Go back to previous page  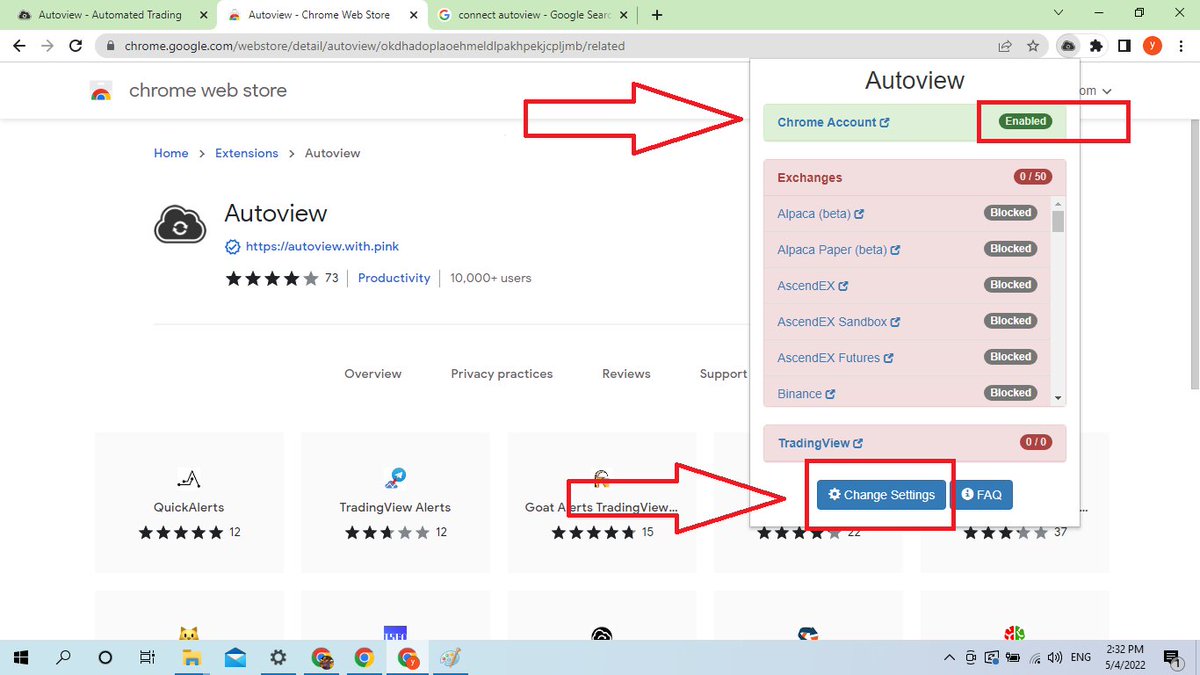pos(19,46)
